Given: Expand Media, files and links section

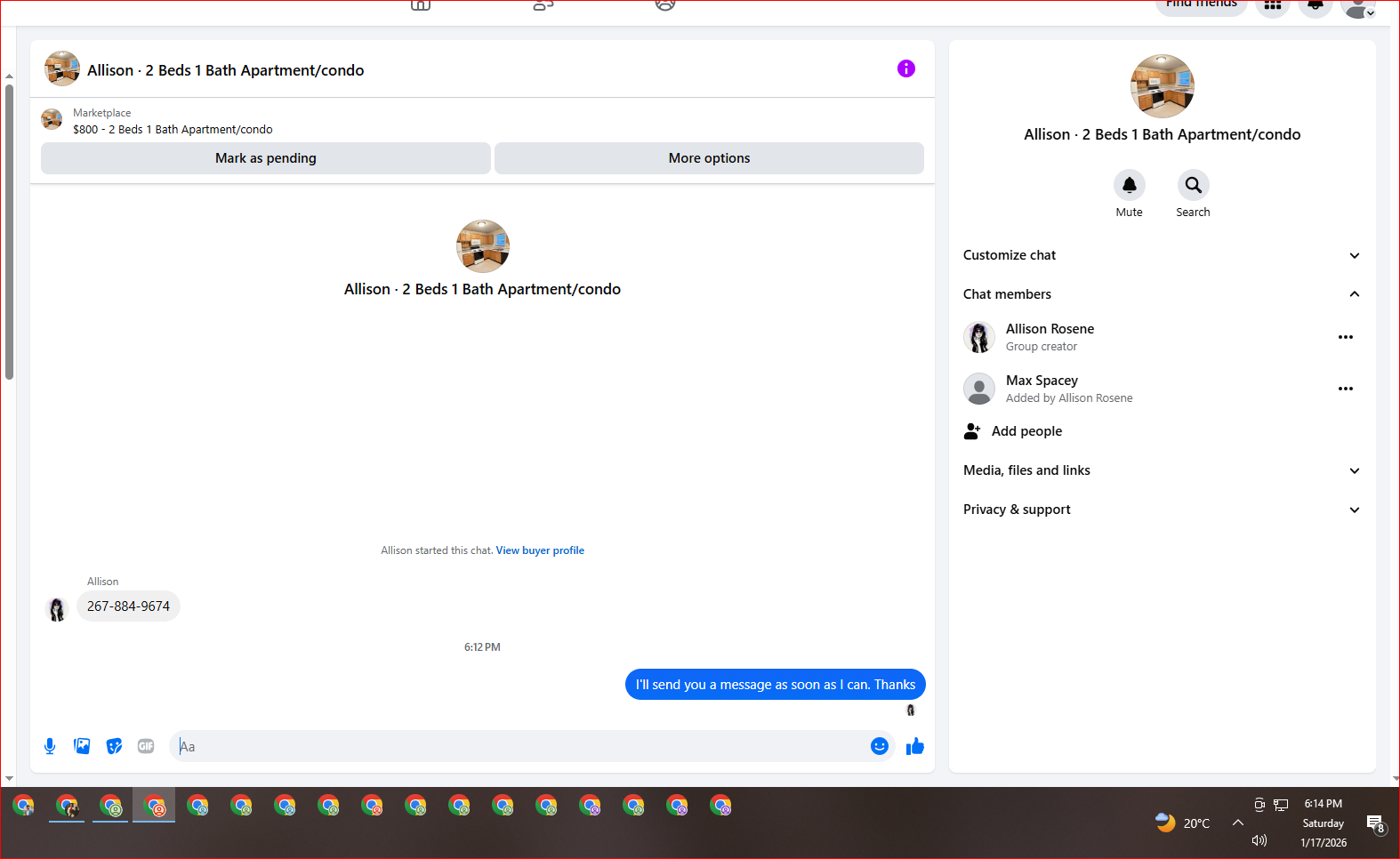Looking at the screenshot, I should coord(1162,470).
